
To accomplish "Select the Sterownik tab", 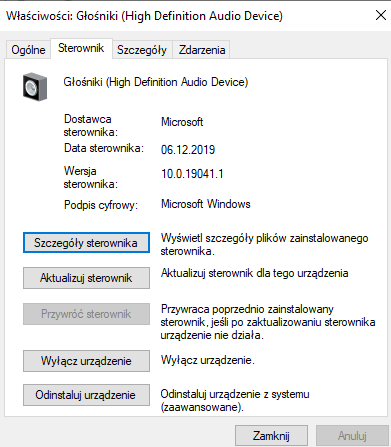I will (81, 48).
